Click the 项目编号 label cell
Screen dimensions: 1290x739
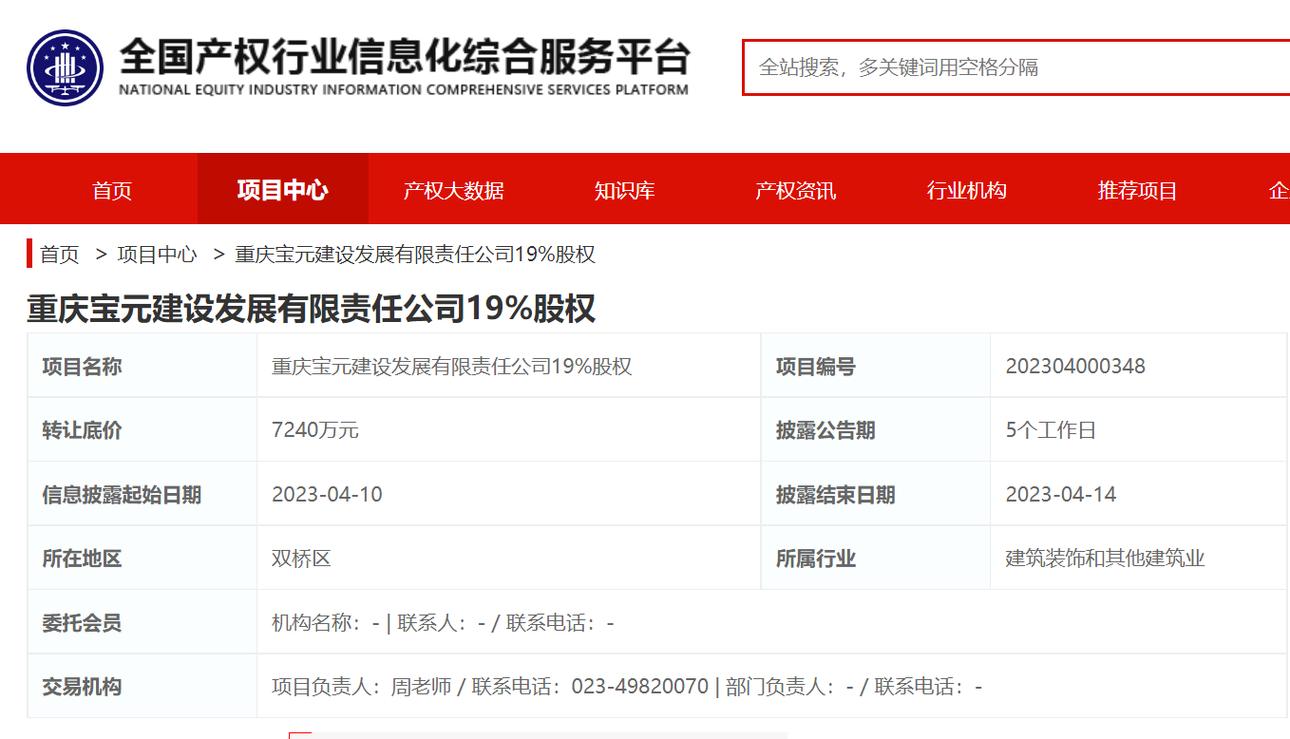(876, 366)
